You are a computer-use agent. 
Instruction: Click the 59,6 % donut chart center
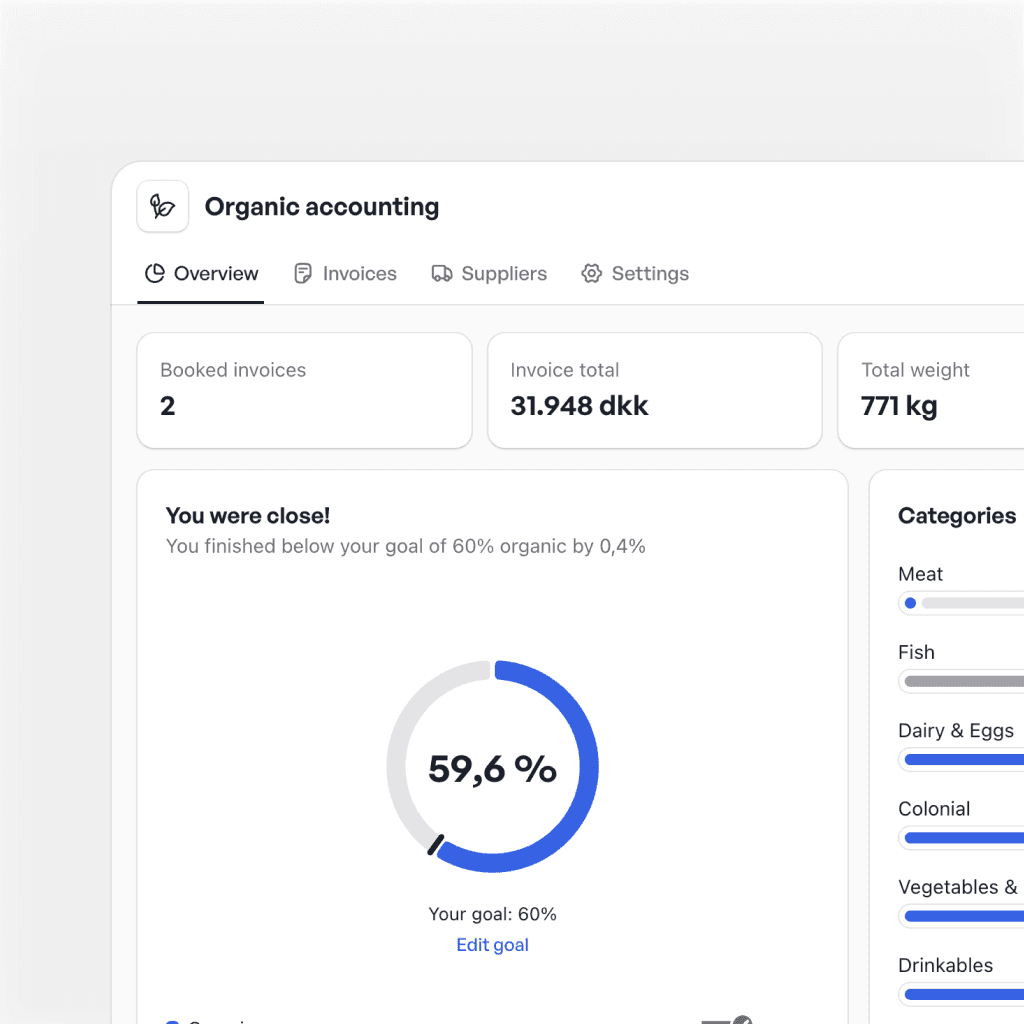[x=492, y=768]
